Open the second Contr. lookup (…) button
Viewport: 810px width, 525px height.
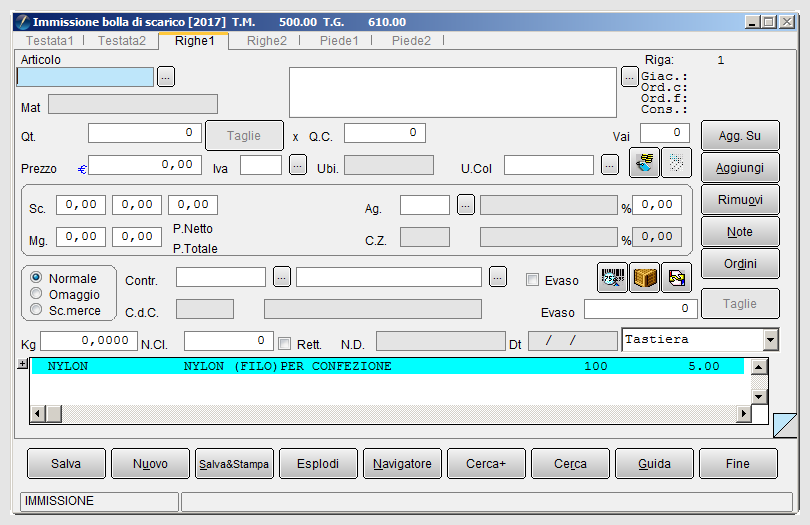(497, 277)
